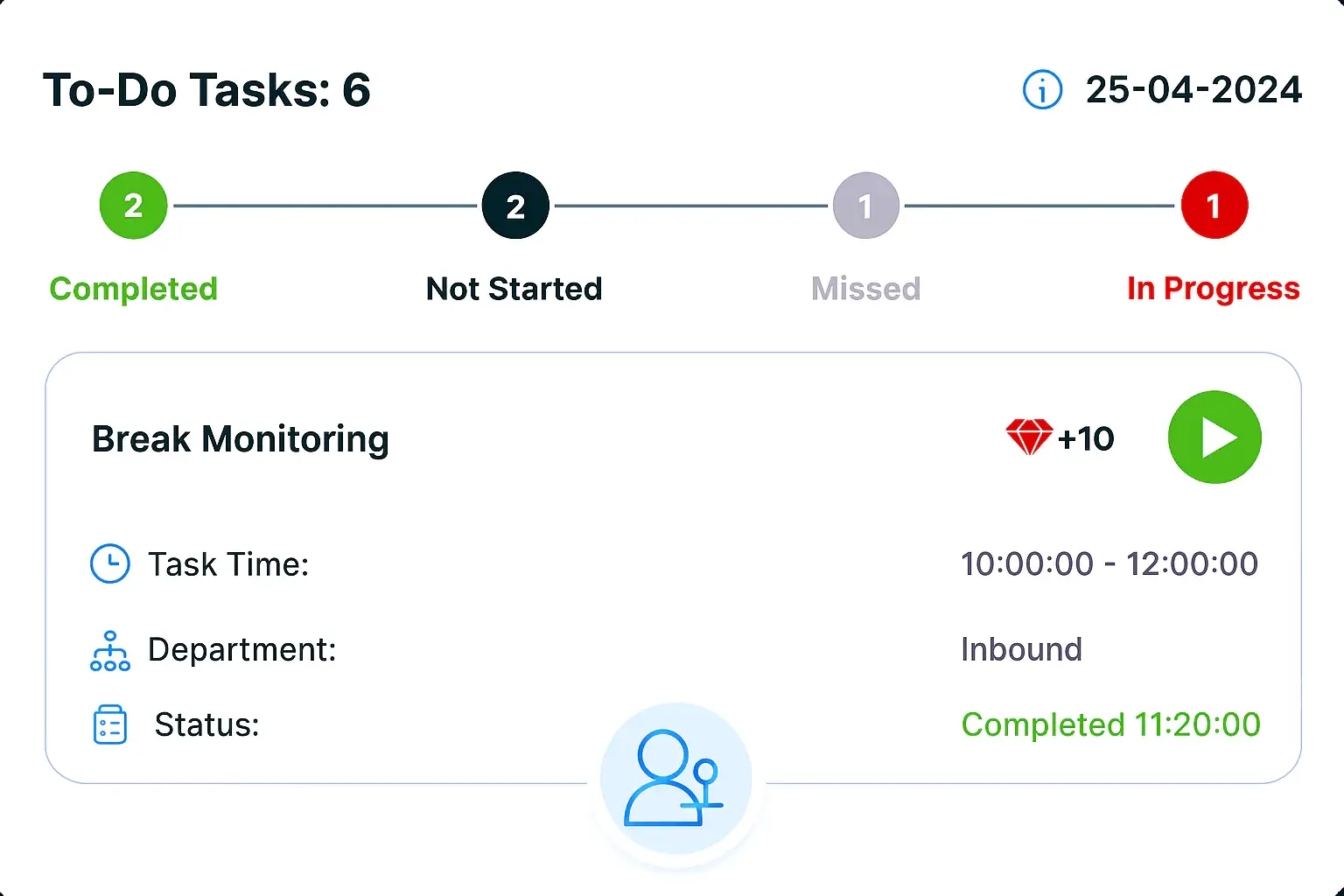Click the 10:00:00 - 12:00:00 time range
Screen dimensions: 1344x896
(x=1109, y=564)
